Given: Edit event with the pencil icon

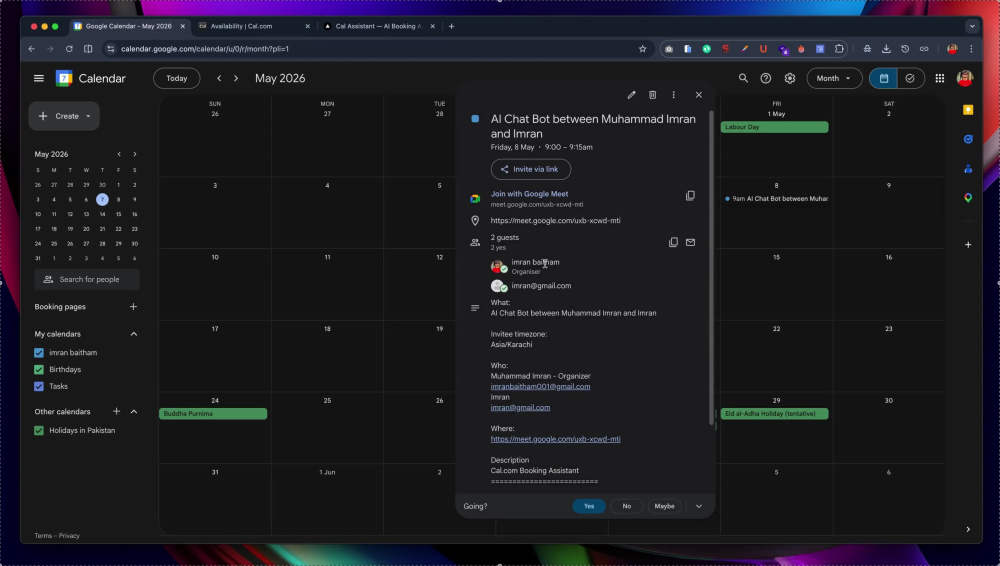Looking at the screenshot, I should click(631, 95).
